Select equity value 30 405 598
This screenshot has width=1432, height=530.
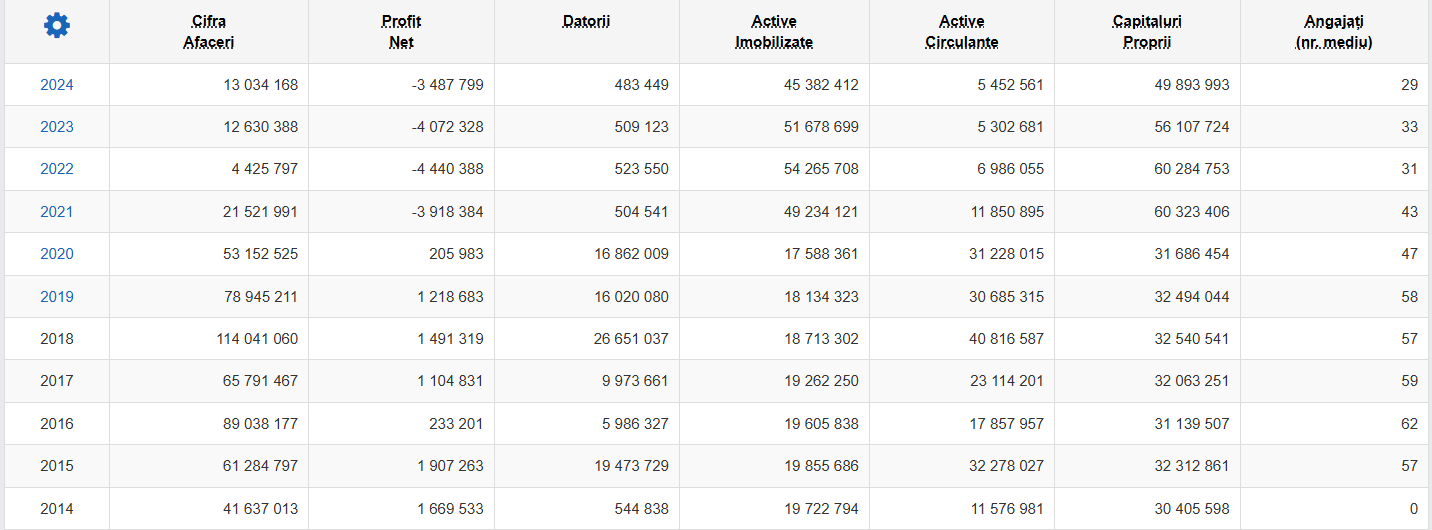[1192, 509]
